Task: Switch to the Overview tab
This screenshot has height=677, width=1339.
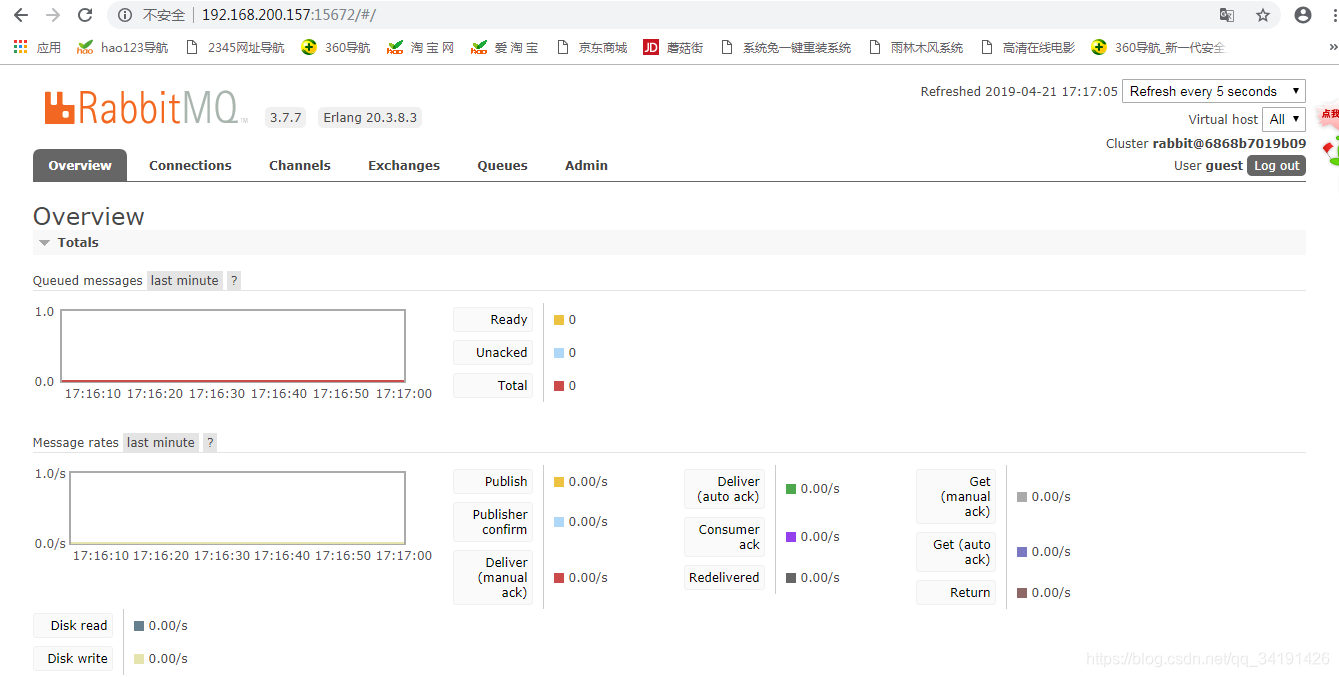Action: [80, 165]
